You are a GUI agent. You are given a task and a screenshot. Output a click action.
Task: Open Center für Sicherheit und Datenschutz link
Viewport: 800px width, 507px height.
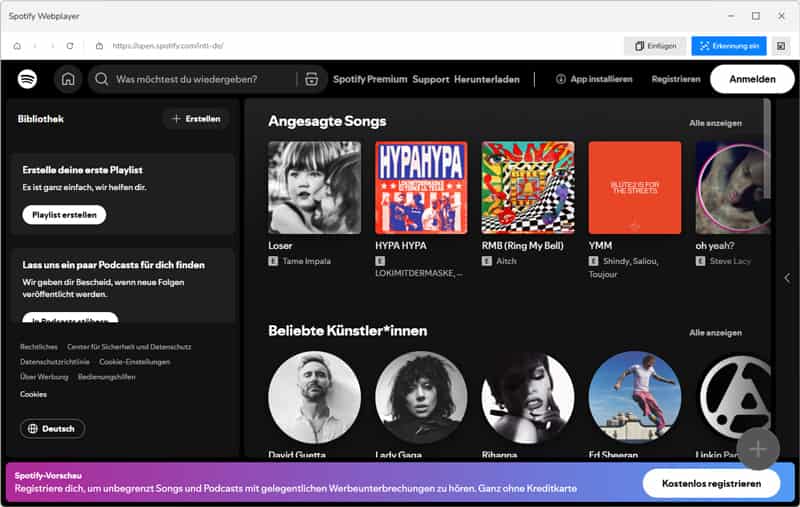click(129, 347)
